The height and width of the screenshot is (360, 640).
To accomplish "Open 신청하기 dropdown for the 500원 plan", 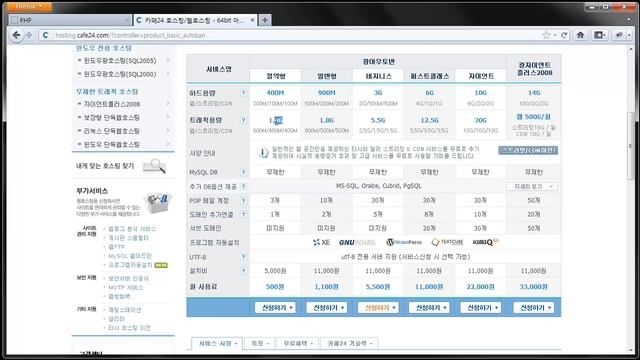I will click(x=275, y=308).
